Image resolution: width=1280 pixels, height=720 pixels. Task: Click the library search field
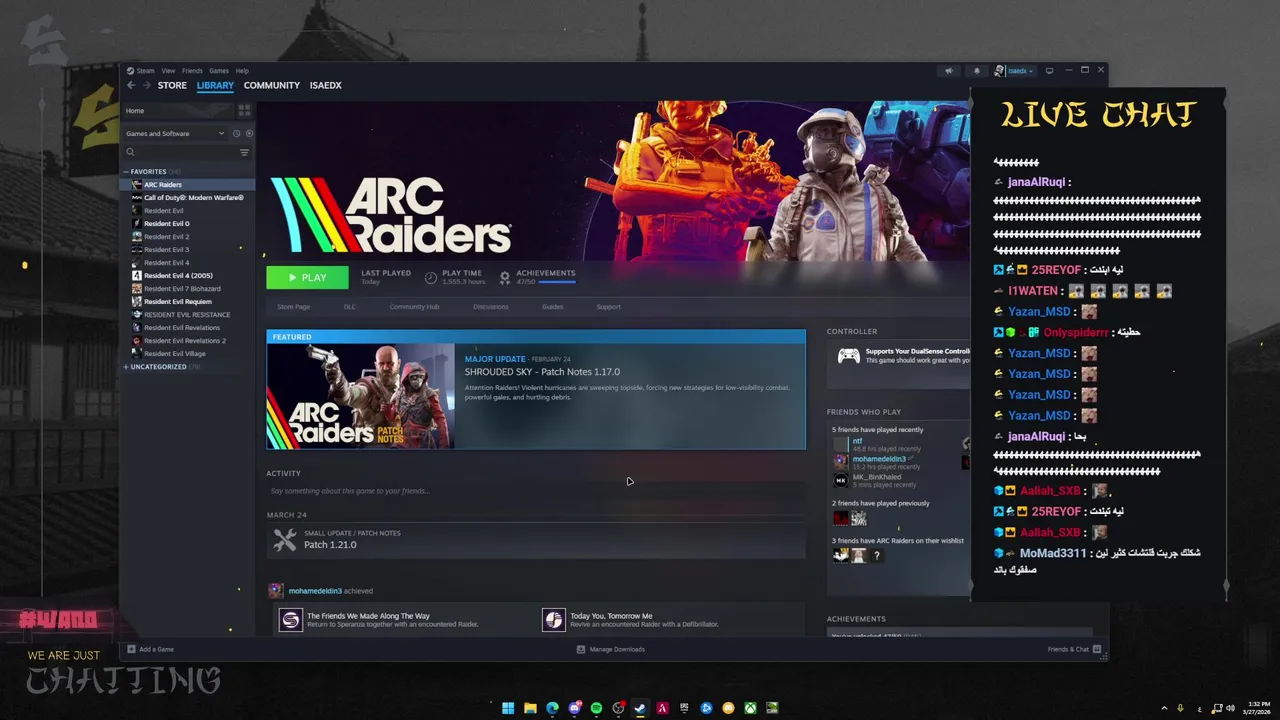[x=186, y=152]
